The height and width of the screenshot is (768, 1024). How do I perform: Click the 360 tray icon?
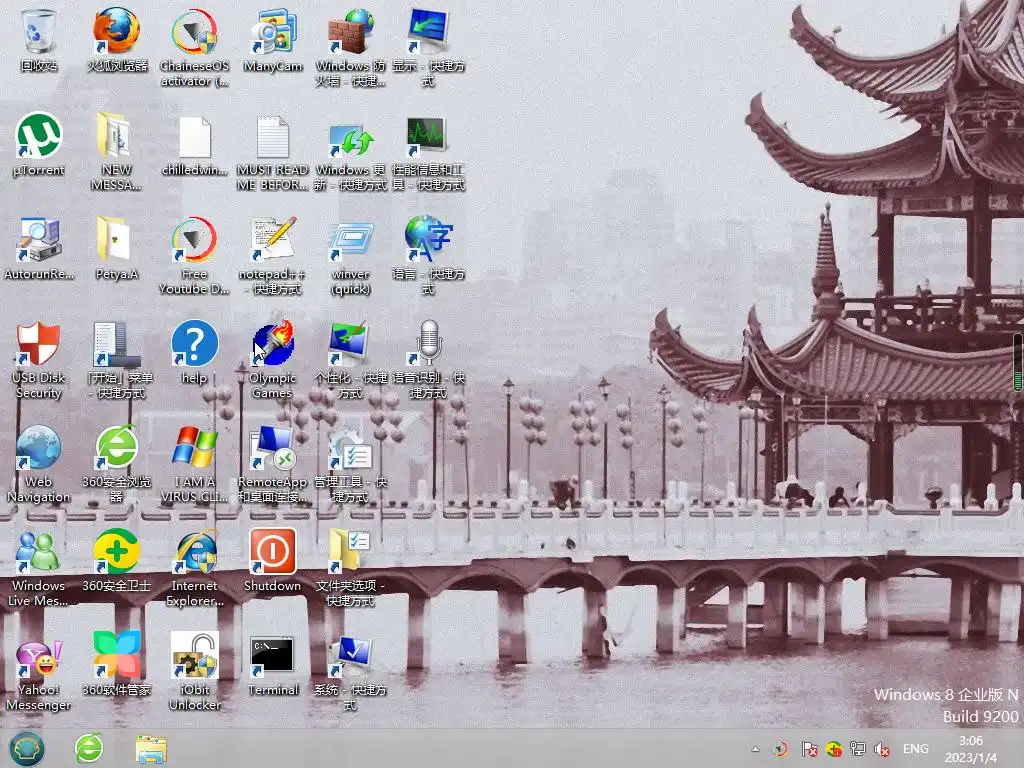(833, 749)
